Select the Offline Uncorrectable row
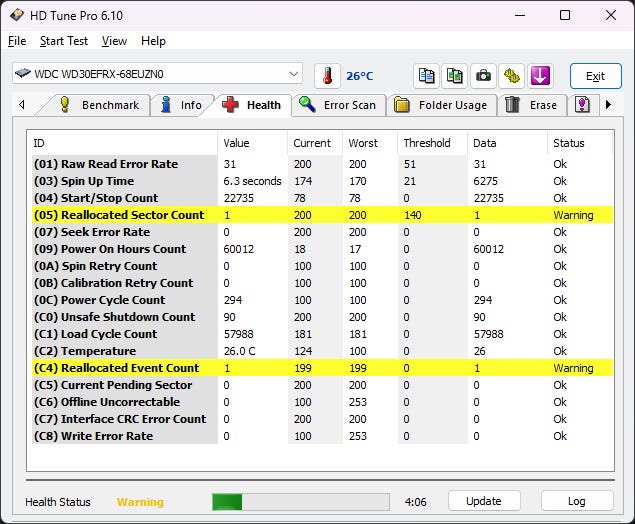 click(x=322, y=402)
